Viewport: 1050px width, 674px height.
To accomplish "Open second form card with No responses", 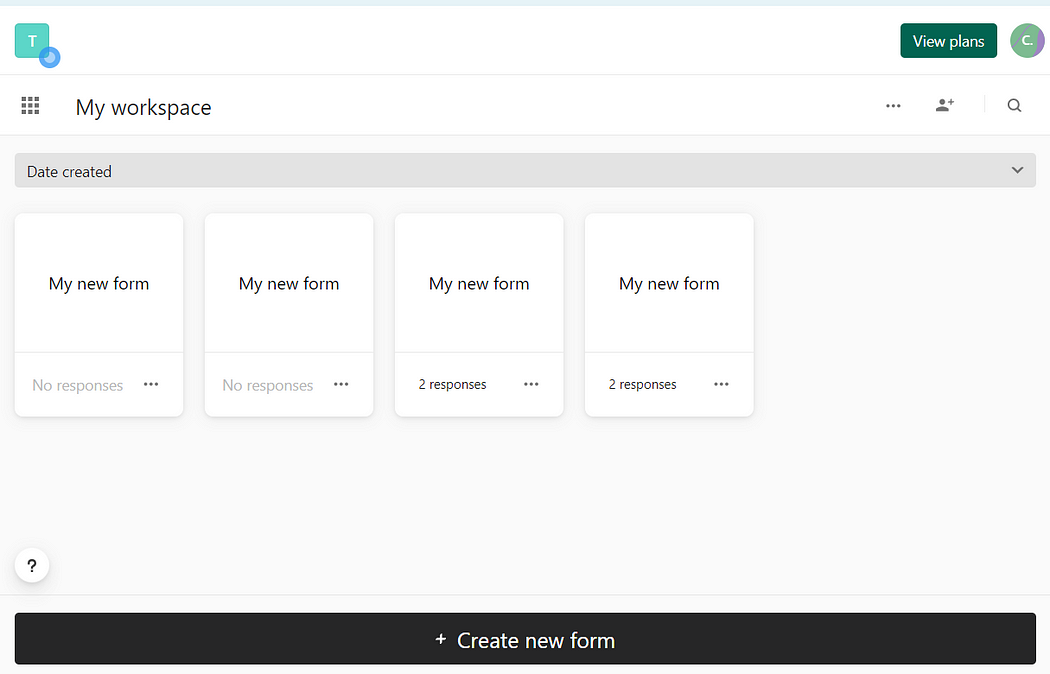I will 289,315.
